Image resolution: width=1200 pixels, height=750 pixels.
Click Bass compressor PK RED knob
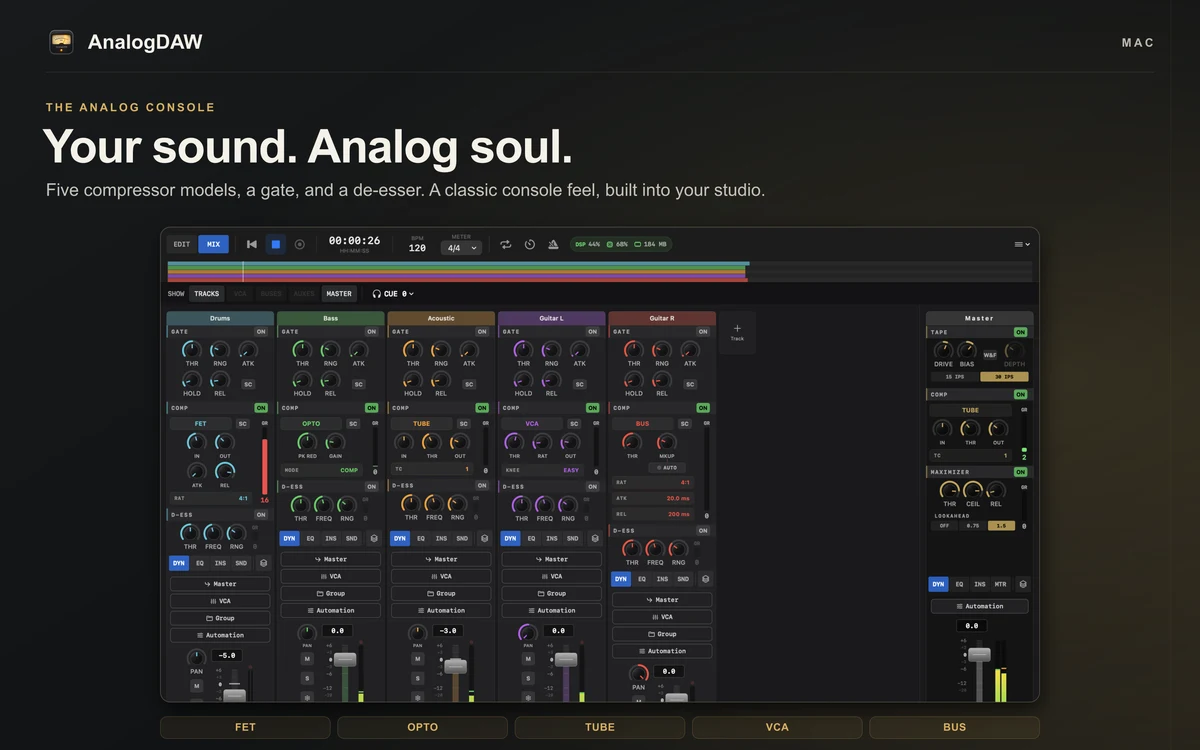click(307, 441)
